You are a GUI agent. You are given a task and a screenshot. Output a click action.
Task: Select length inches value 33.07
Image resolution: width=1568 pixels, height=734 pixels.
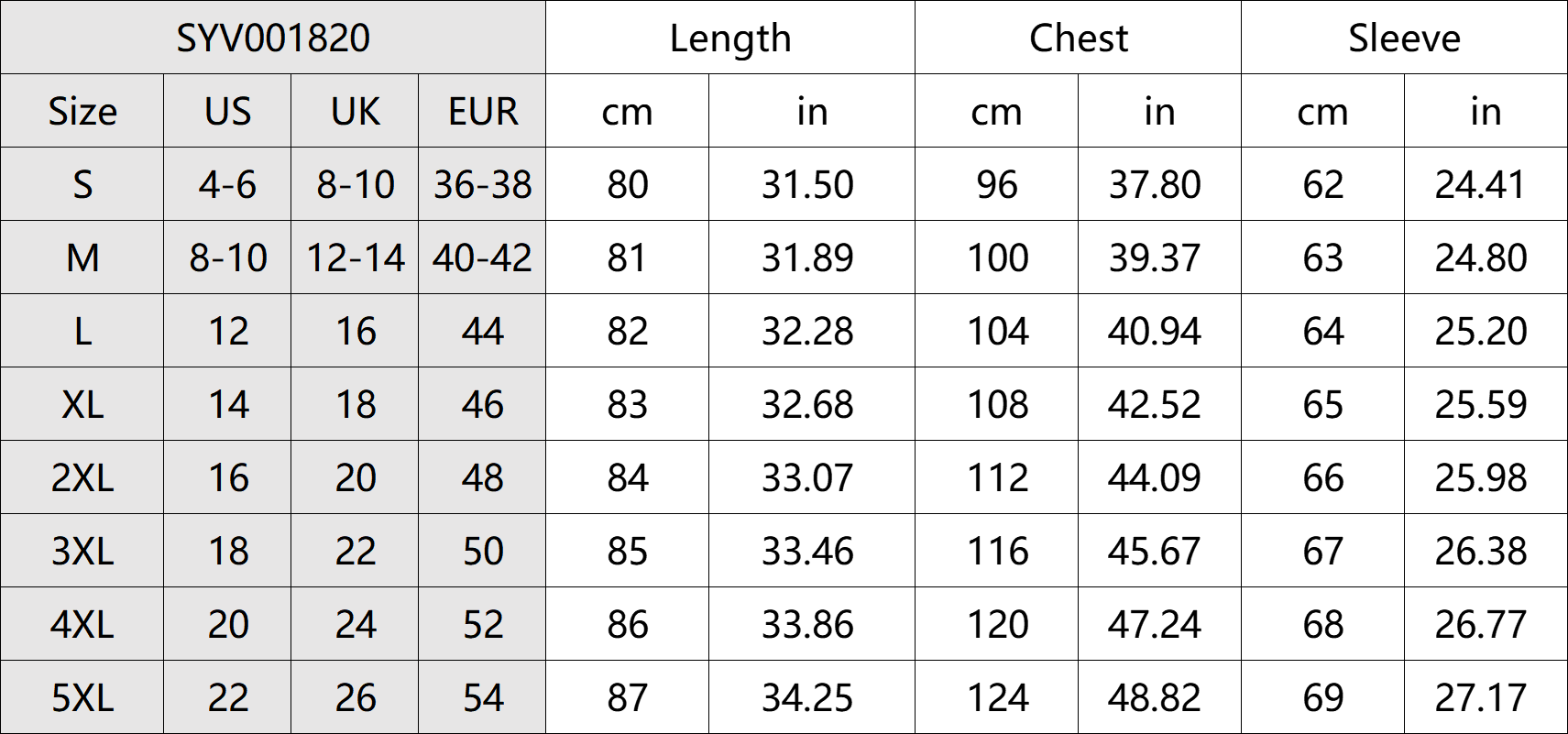[x=807, y=478]
